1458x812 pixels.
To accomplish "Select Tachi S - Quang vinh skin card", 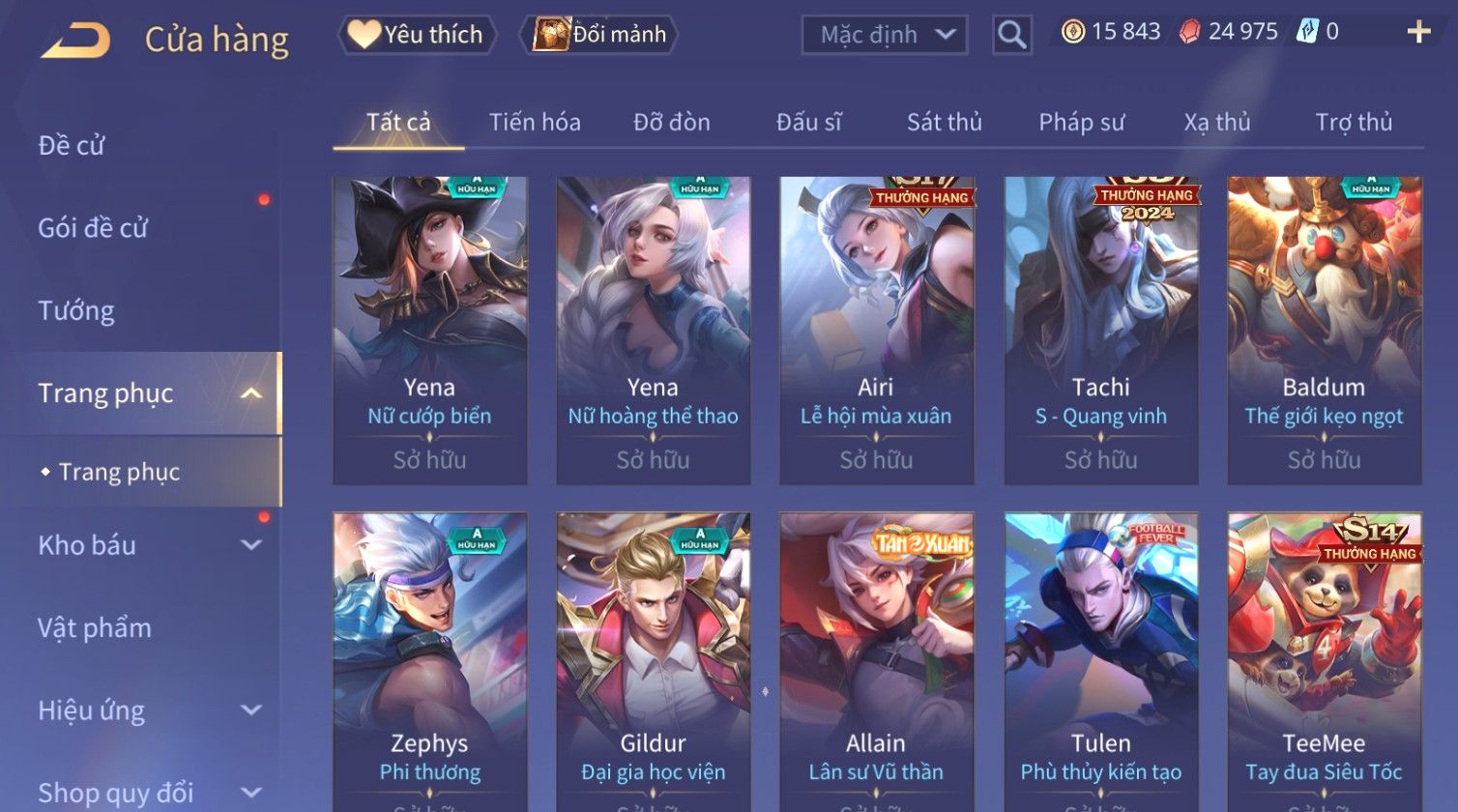I will pos(1101,331).
